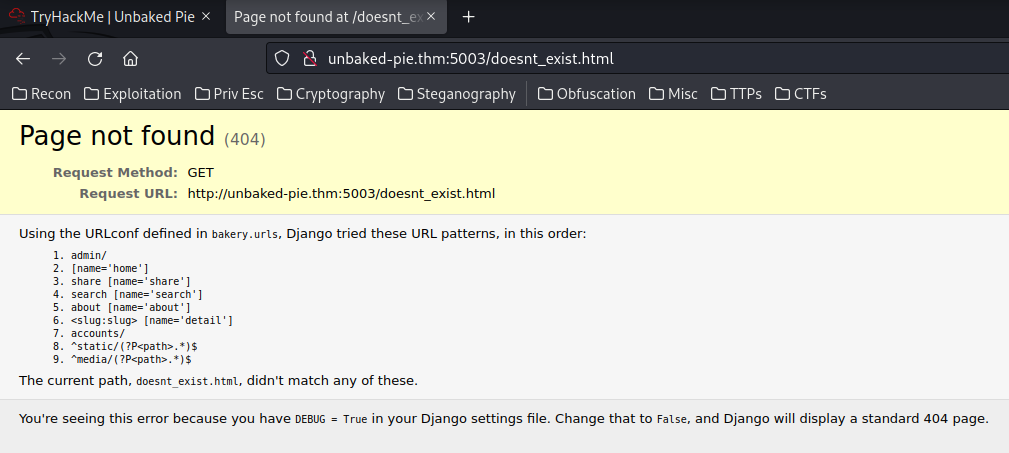Click the (404) status code text
This screenshot has height=453, width=1009.
[245, 139]
